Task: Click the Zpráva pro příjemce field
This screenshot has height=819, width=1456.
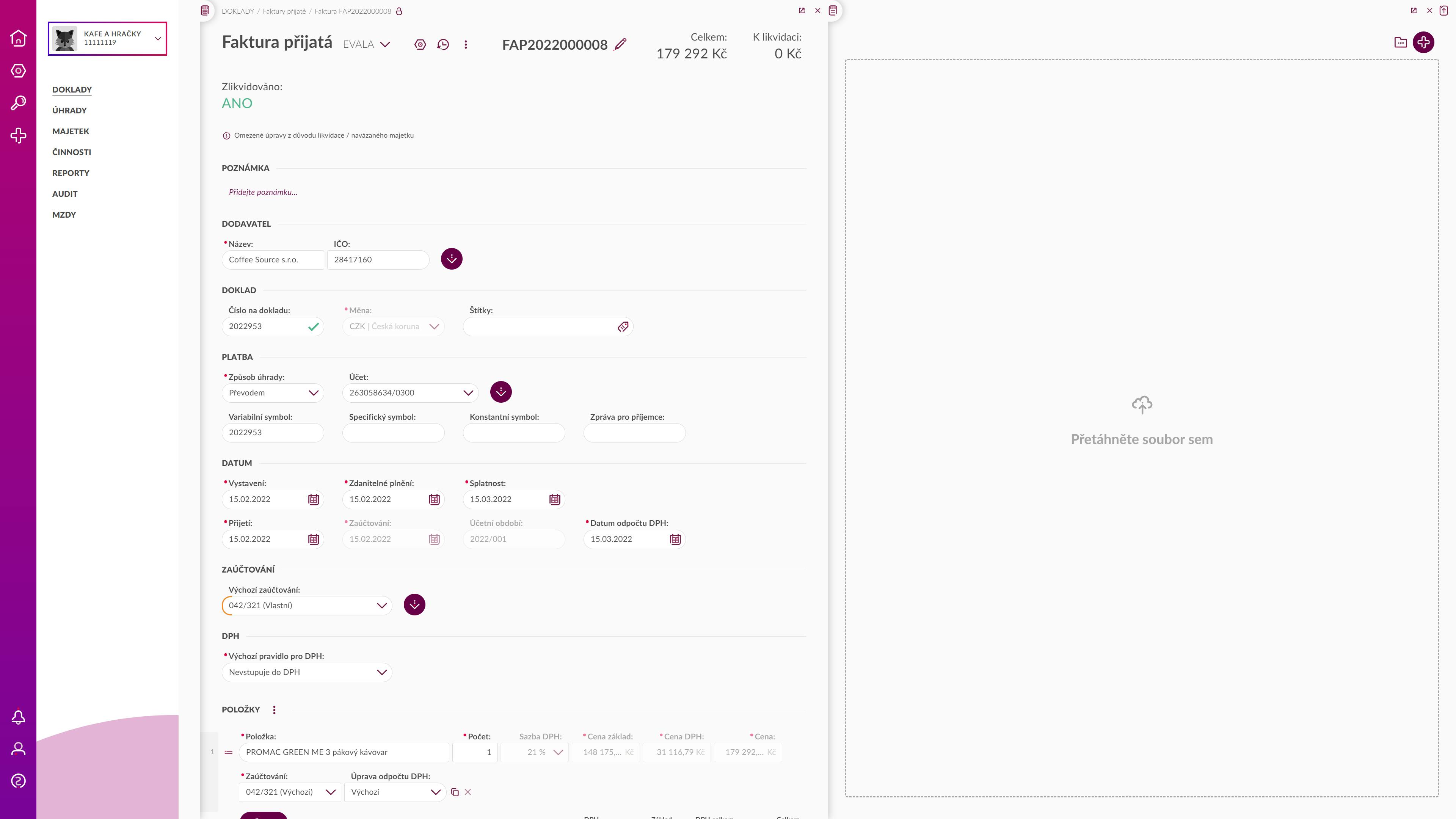Action: click(634, 433)
